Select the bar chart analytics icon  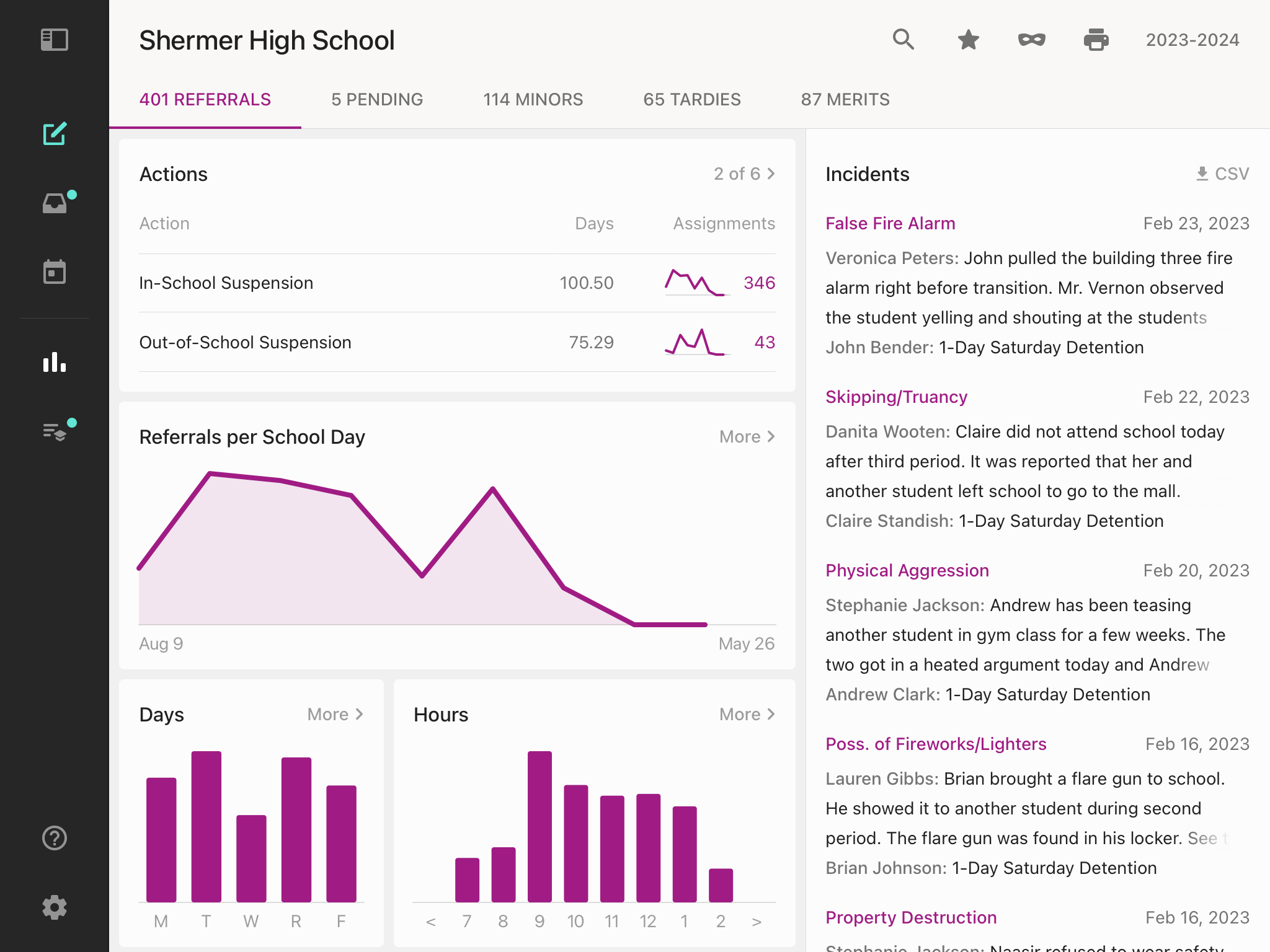[55, 362]
